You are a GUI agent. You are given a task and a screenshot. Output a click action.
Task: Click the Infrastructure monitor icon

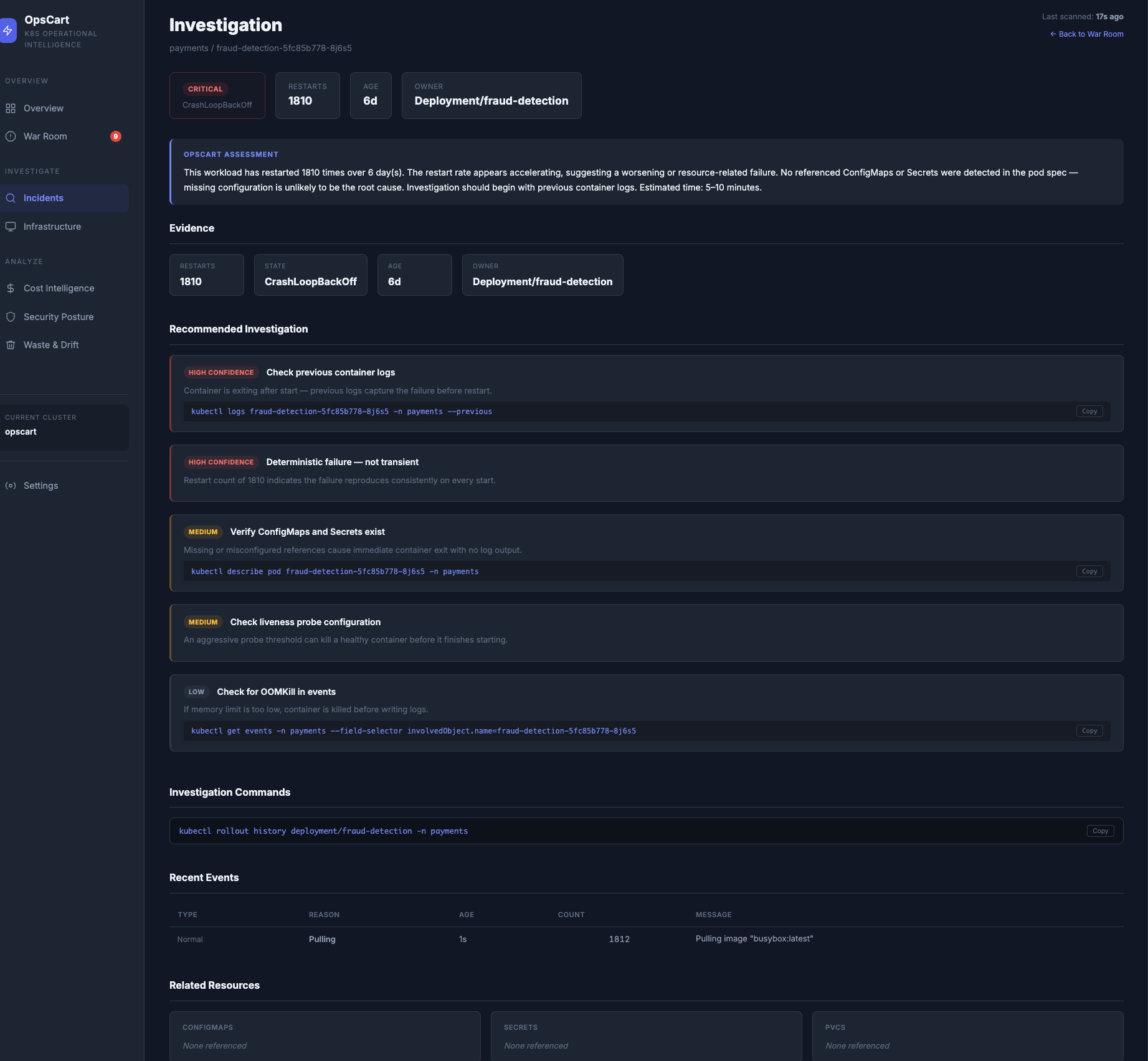pos(11,227)
